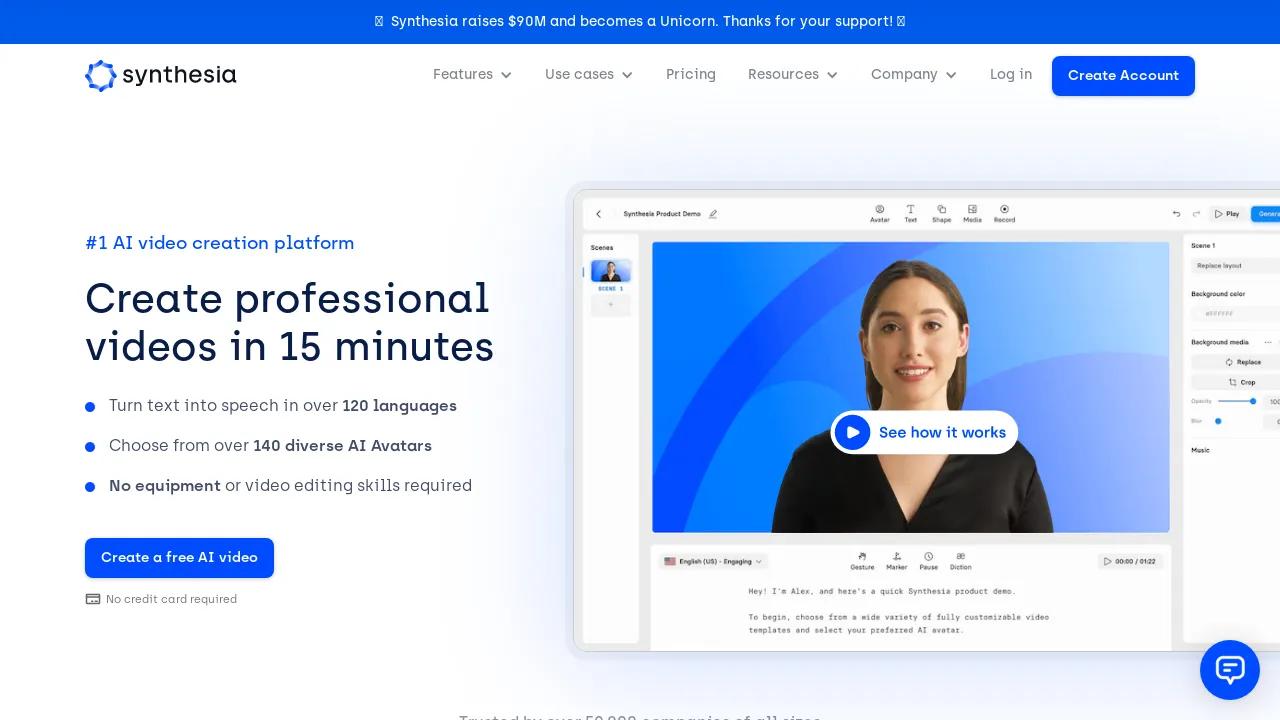Viewport: 1280px width, 720px height.
Task: Click the credit card icon
Action: [x=93, y=599]
